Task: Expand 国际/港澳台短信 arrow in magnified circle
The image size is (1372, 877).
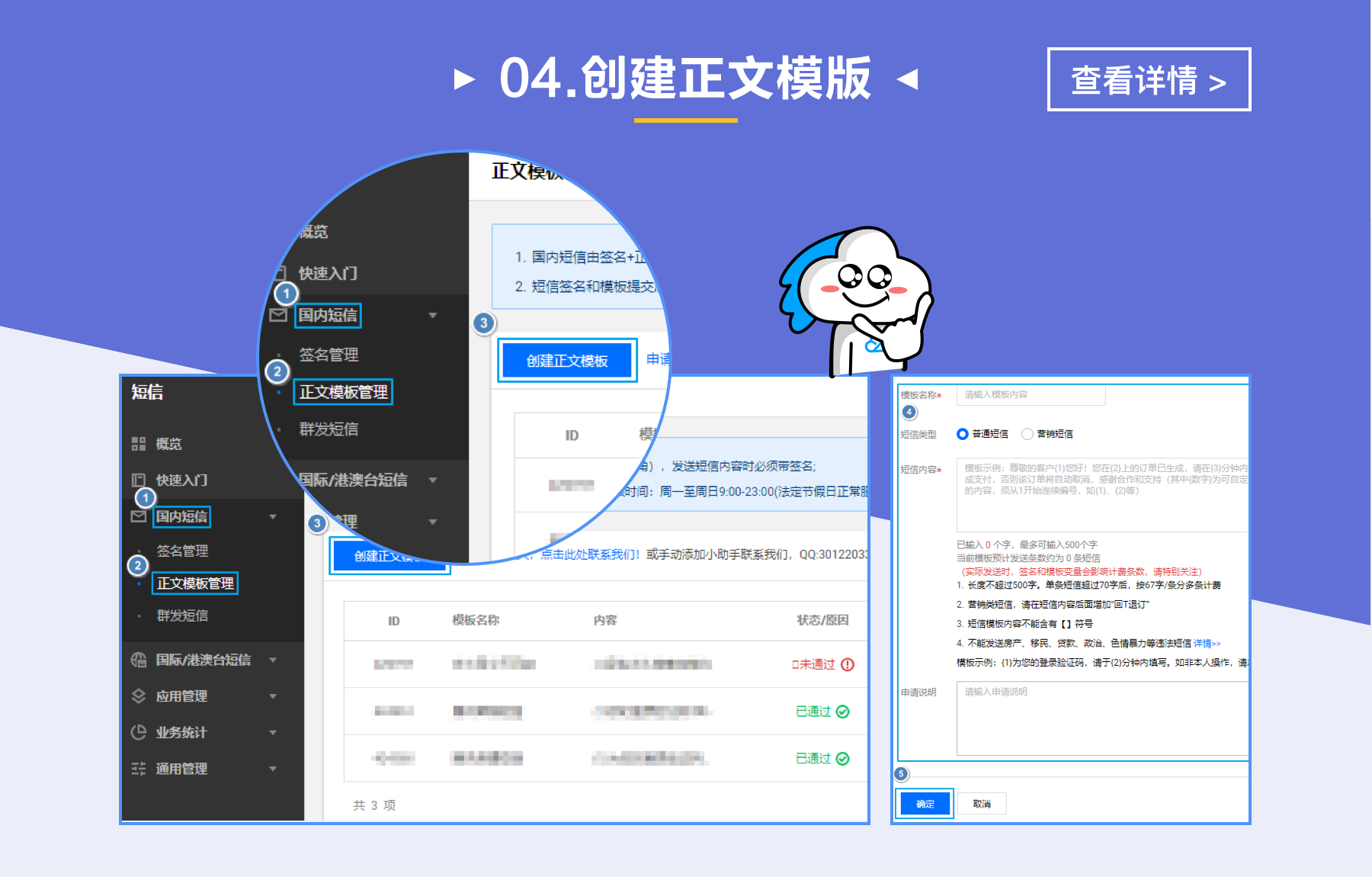Action: 433,480
